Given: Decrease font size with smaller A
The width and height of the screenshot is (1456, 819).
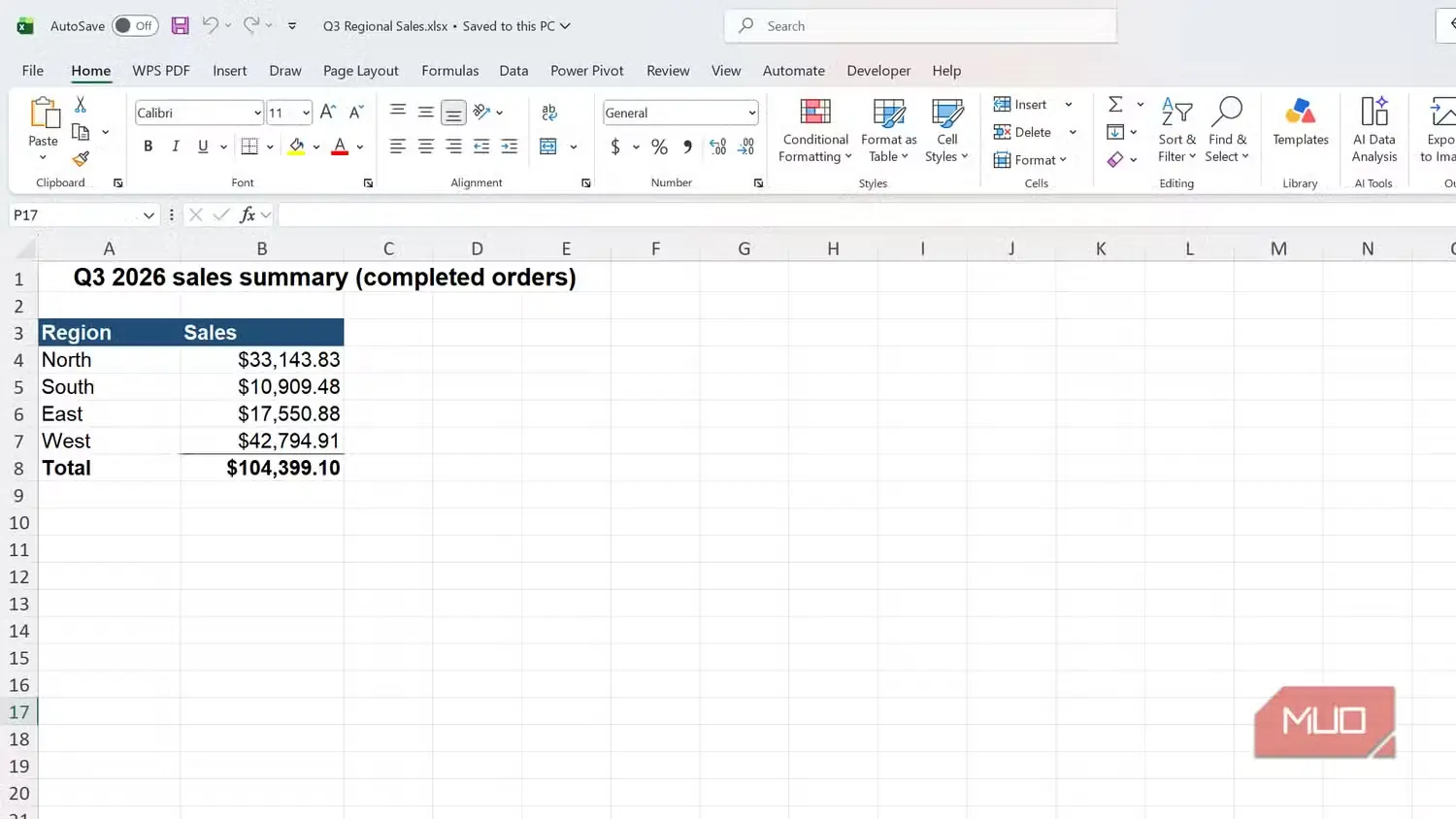Looking at the screenshot, I should tap(356, 113).
